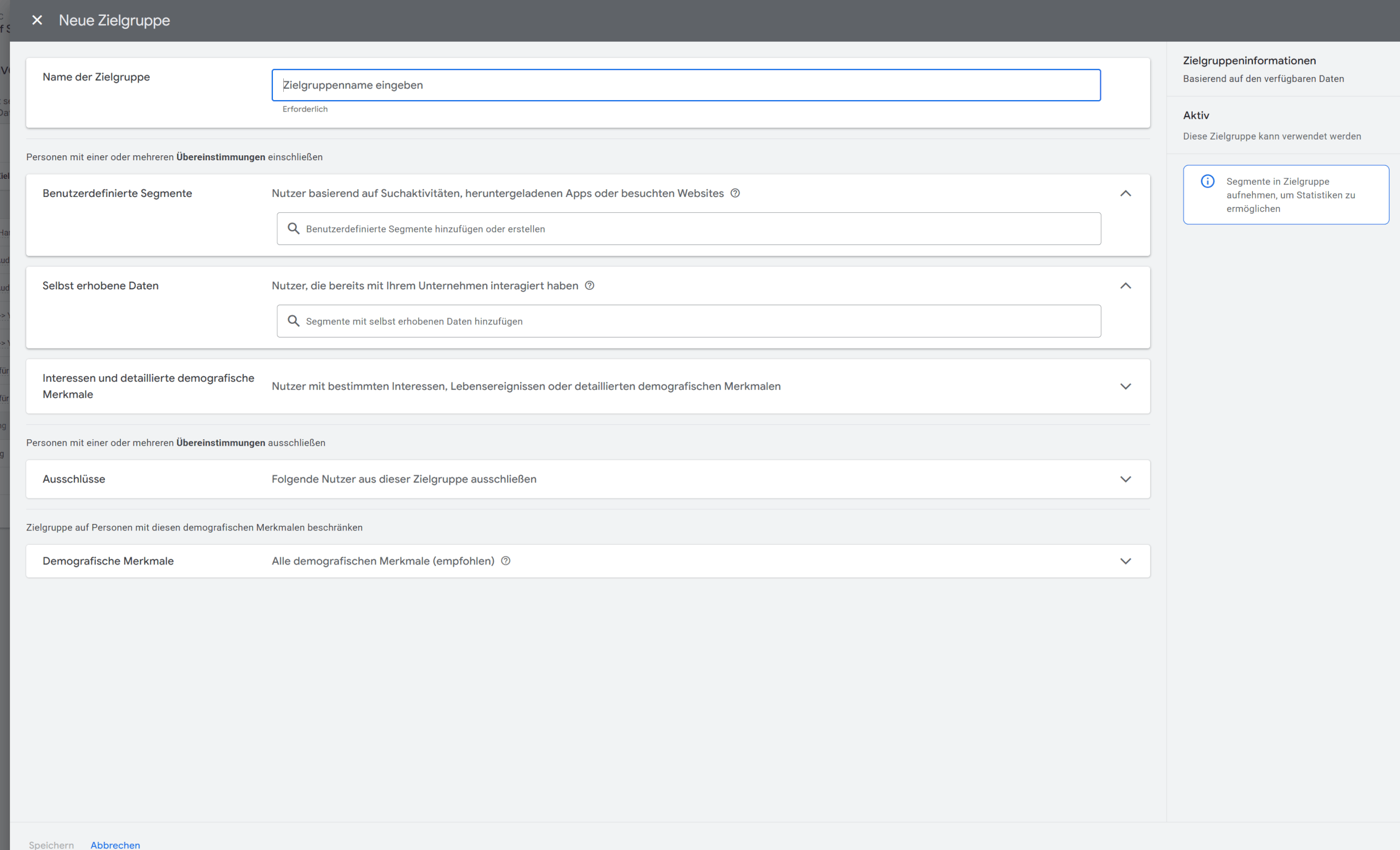Click the info icon in Segmente notice box
The image size is (1400, 850).
[x=1207, y=181]
